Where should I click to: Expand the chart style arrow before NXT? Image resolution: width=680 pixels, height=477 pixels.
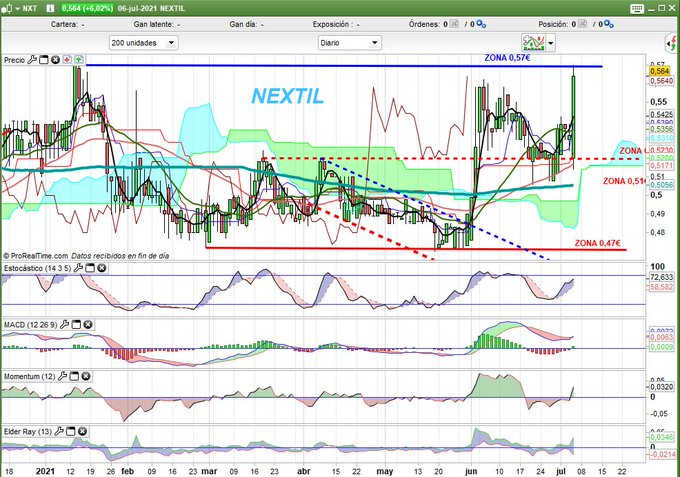coord(17,9)
